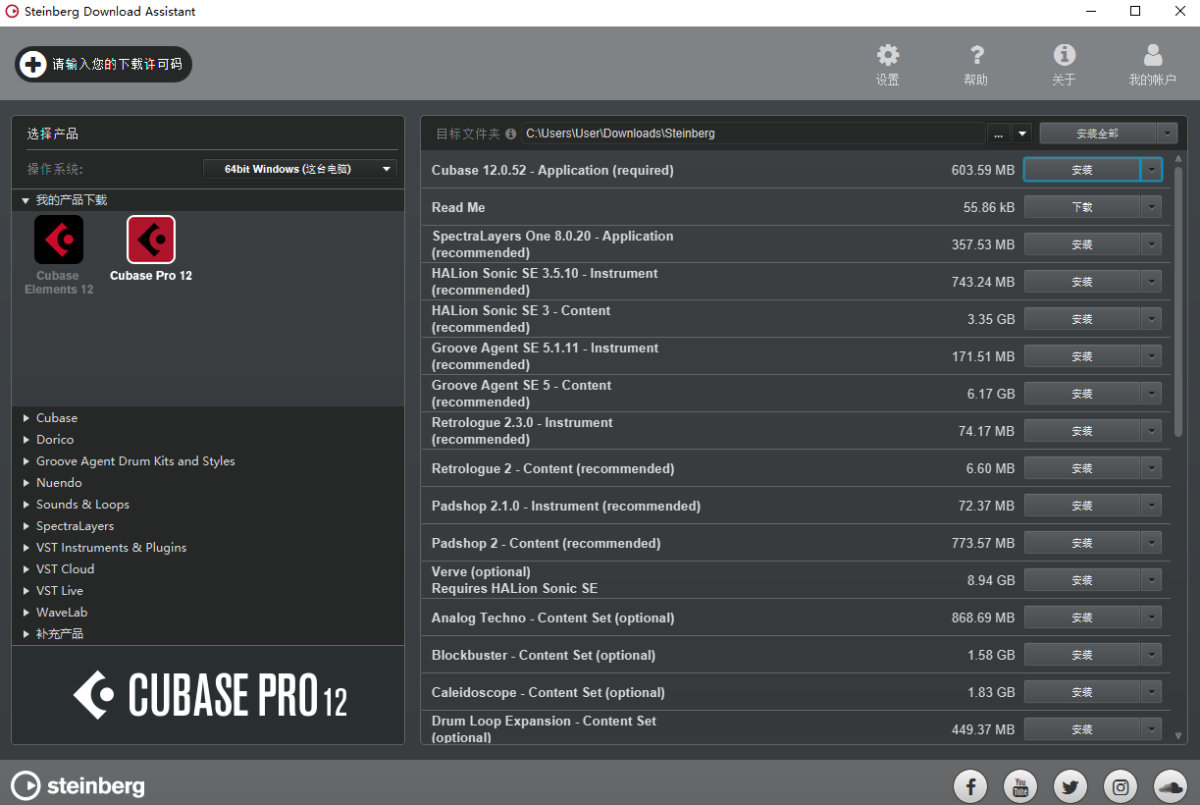The width and height of the screenshot is (1200, 805).
Task: Open Steinberg's SoundCloud icon
Action: pos(1170,785)
